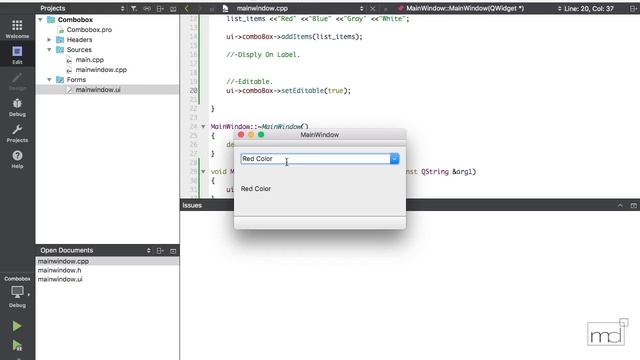The width and height of the screenshot is (640, 360).
Task: Open the Projects view selector dropdown
Action: coord(122,8)
